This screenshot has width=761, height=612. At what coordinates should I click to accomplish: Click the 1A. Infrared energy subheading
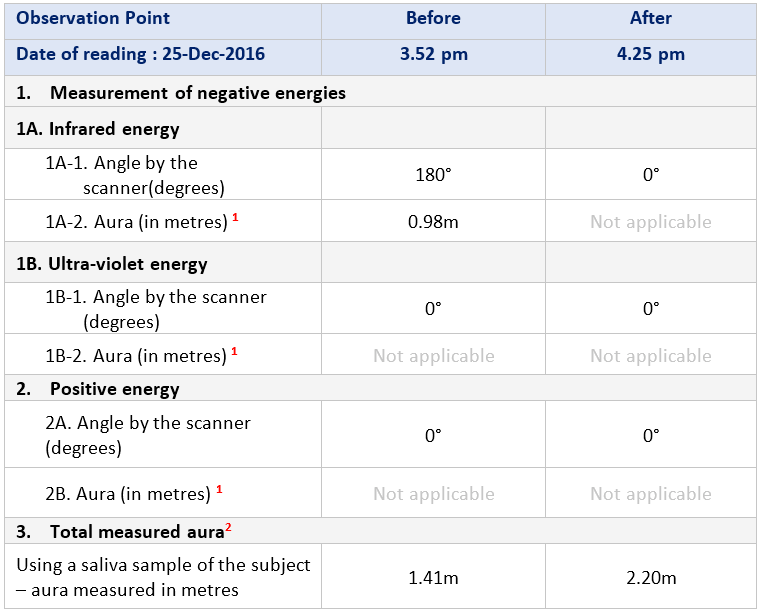coord(98,128)
